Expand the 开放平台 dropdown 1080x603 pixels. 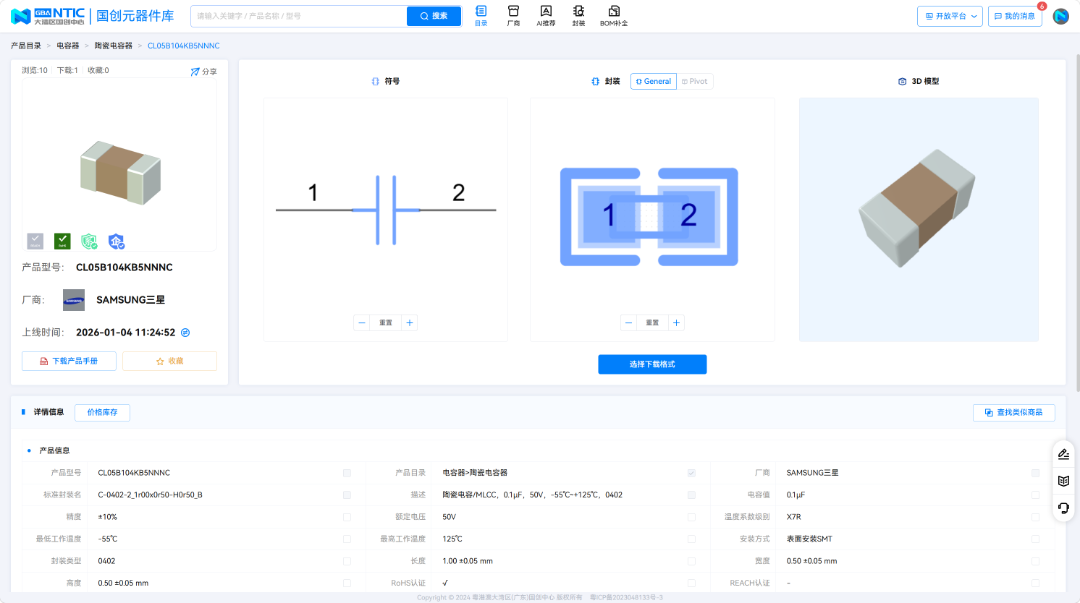coord(950,16)
